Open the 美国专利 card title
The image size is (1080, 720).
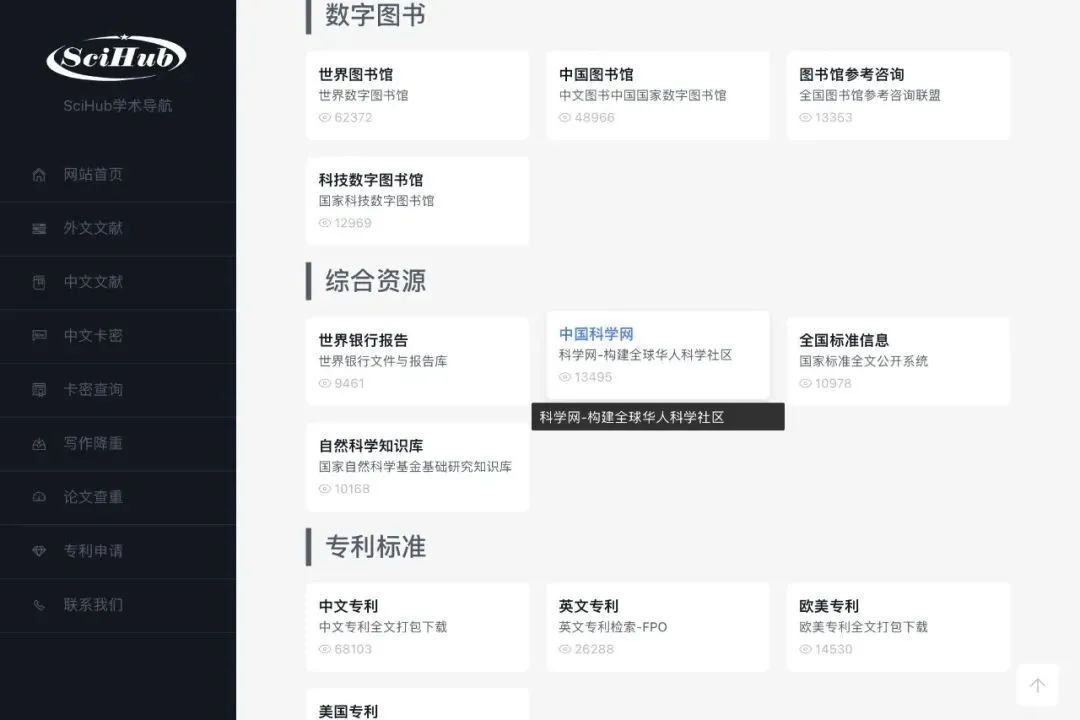point(348,711)
